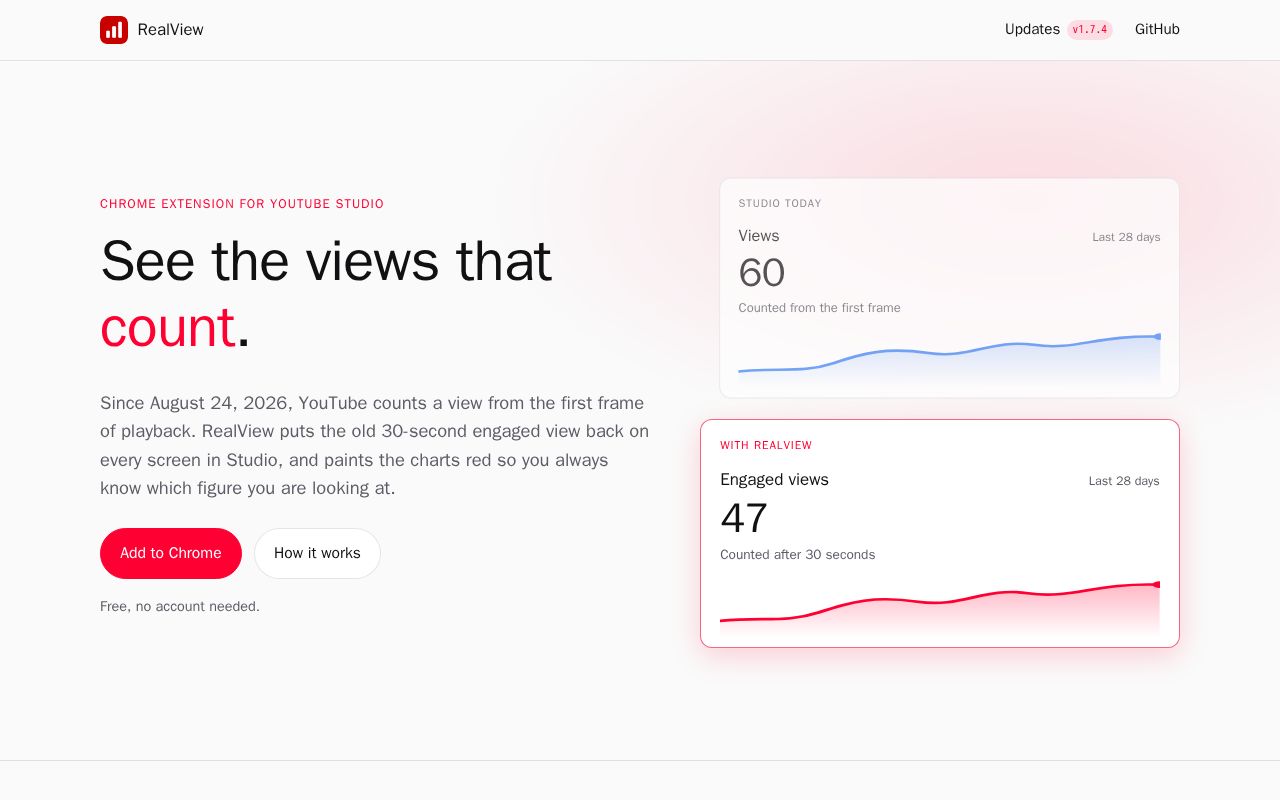Click the "Free, no account needed." note

[x=180, y=606]
